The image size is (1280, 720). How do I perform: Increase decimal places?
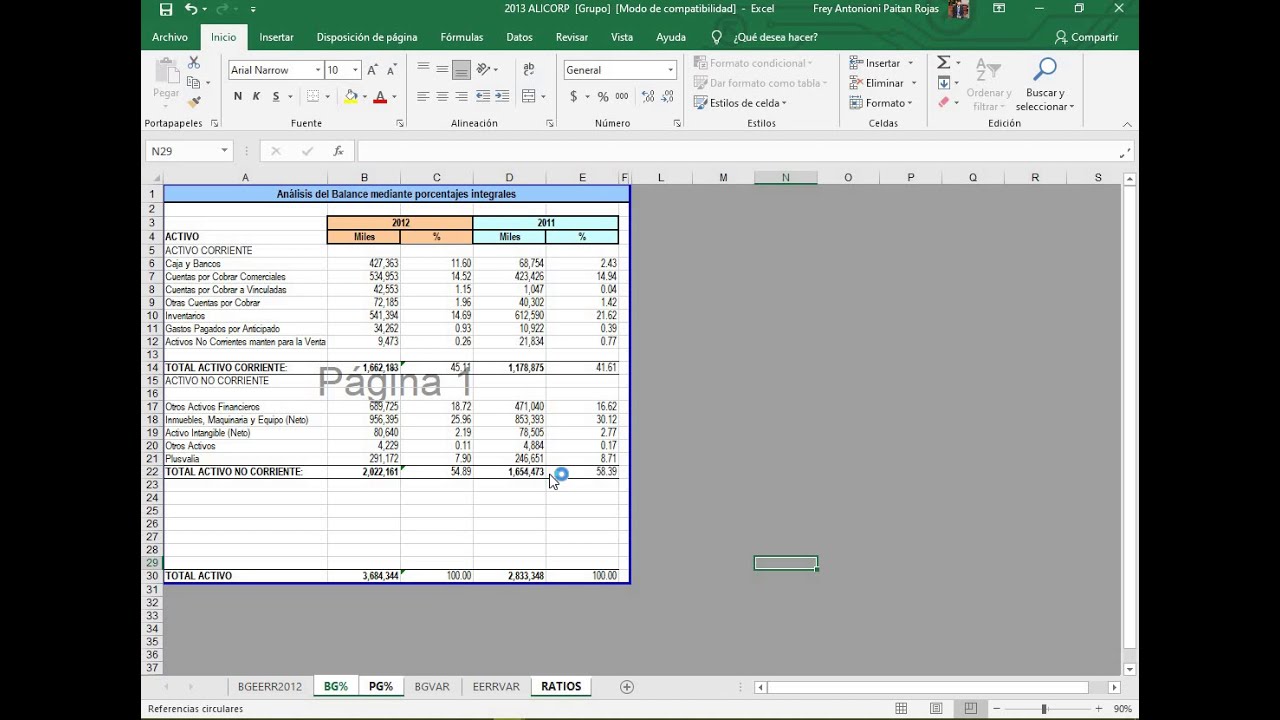(x=648, y=96)
